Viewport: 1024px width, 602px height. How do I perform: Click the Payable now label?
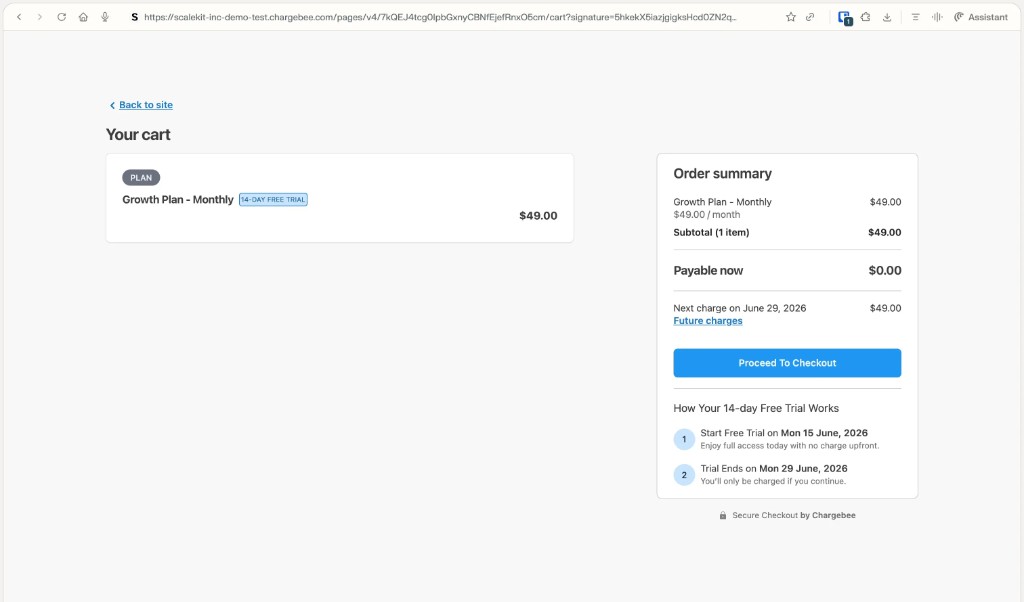[x=708, y=270]
